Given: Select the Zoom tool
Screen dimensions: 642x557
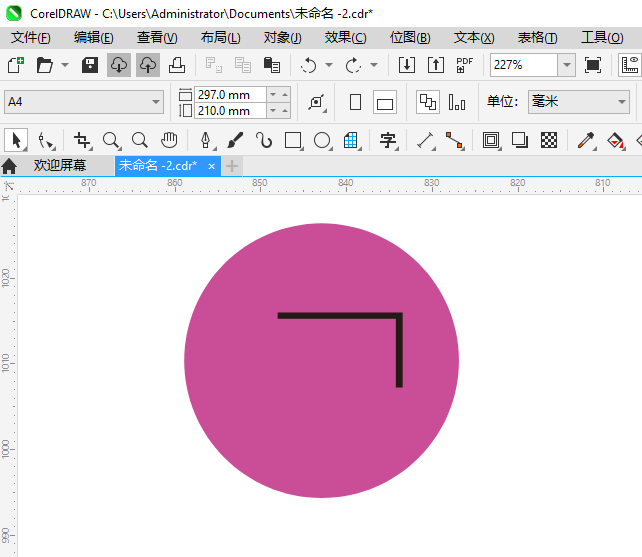Looking at the screenshot, I should (111, 140).
